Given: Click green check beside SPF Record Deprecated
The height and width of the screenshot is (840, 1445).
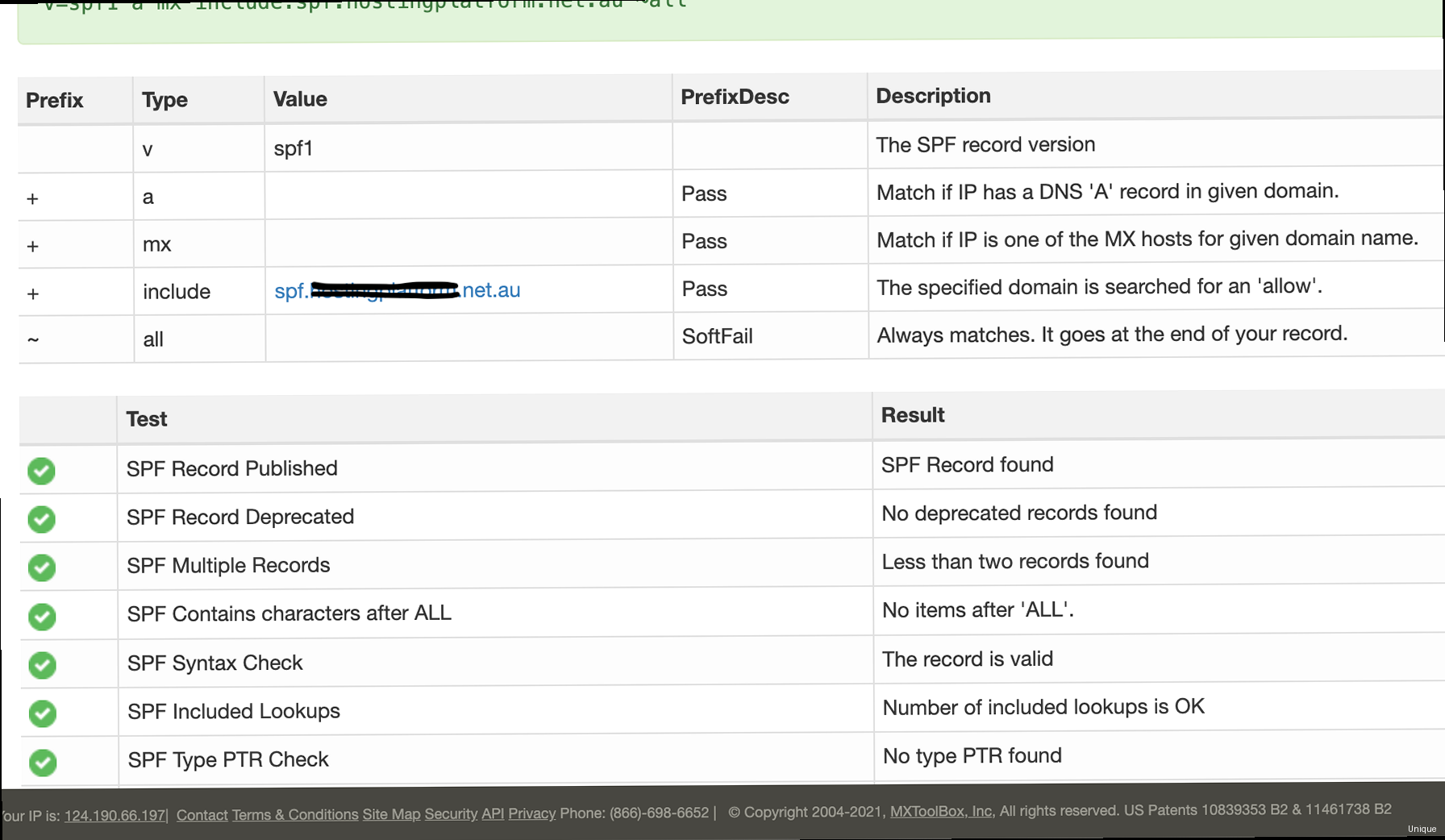Looking at the screenshot, I should click(x=41, y=519).
